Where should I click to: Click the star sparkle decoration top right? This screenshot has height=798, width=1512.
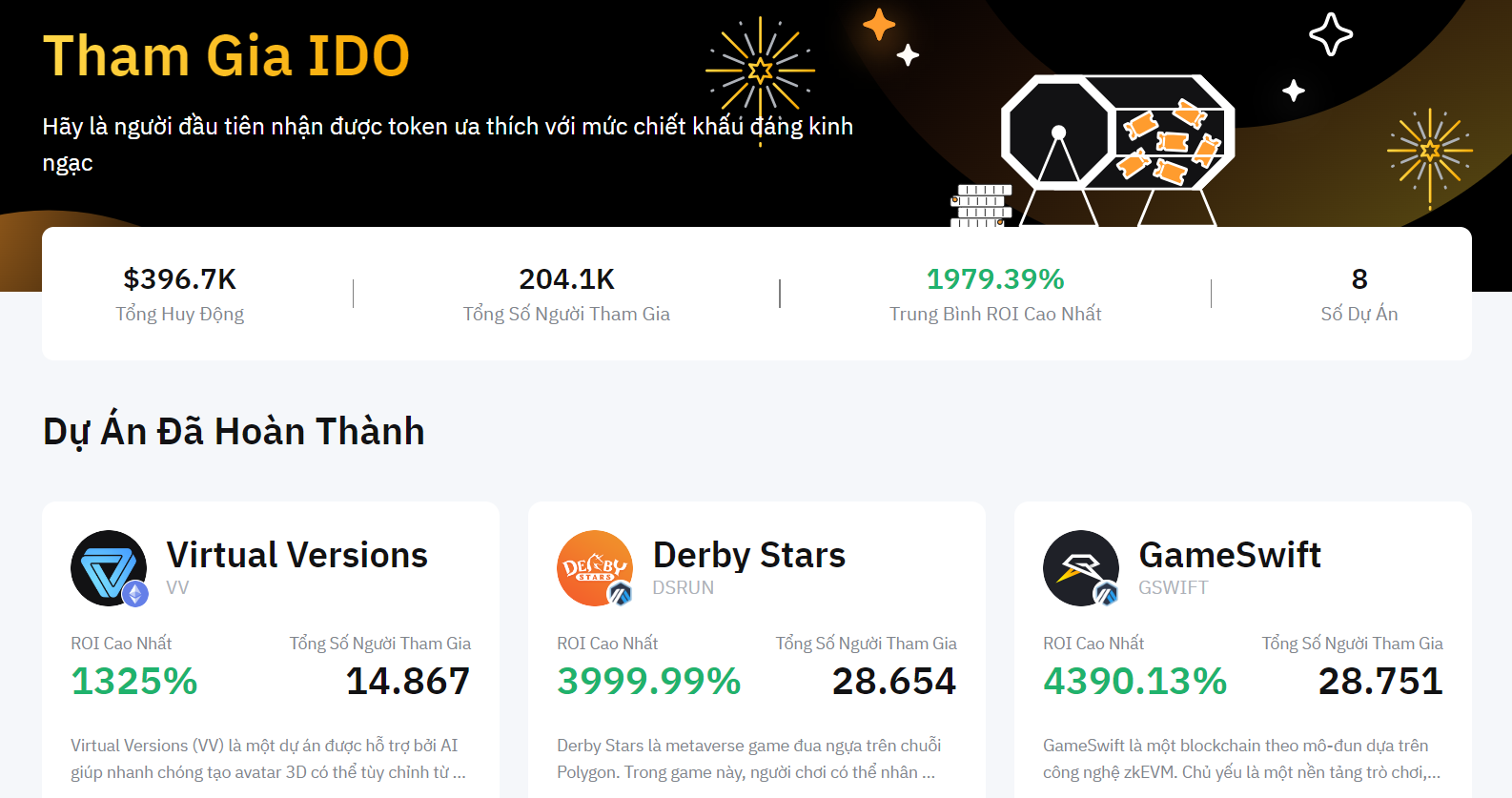pos(1331,36)
